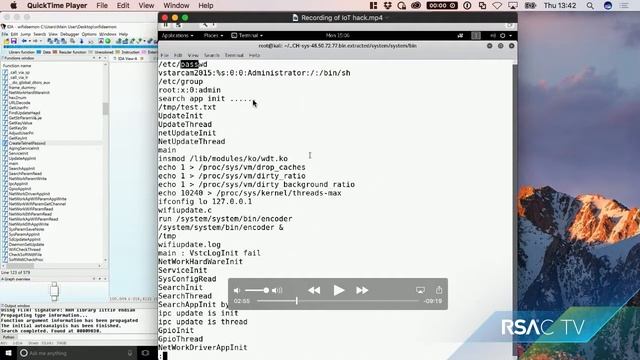Open the Places dropdown in Kali top bar

click(213, 36)
